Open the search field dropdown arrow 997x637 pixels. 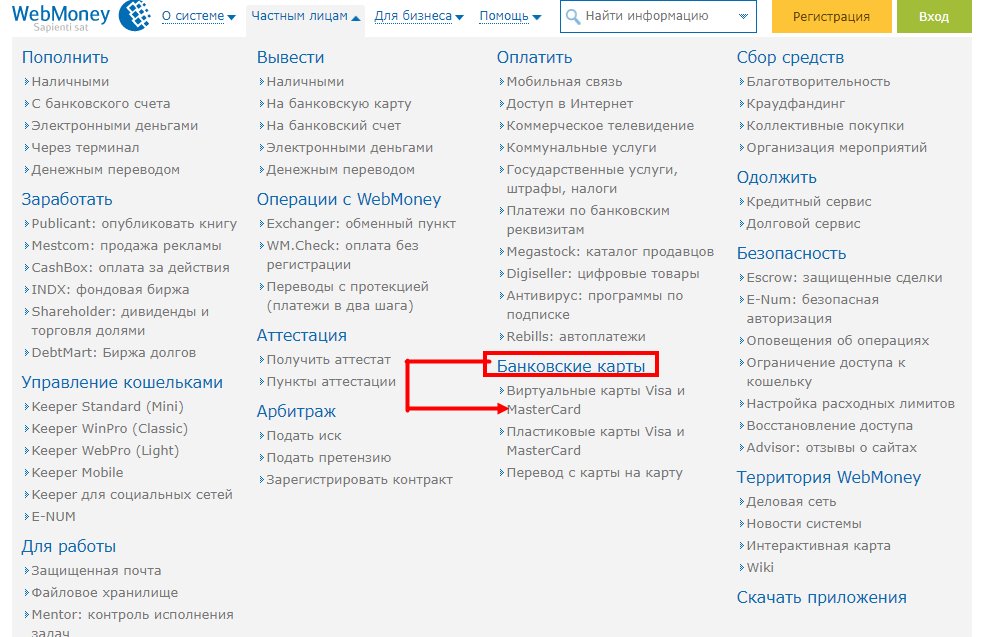tap(743, 17)
